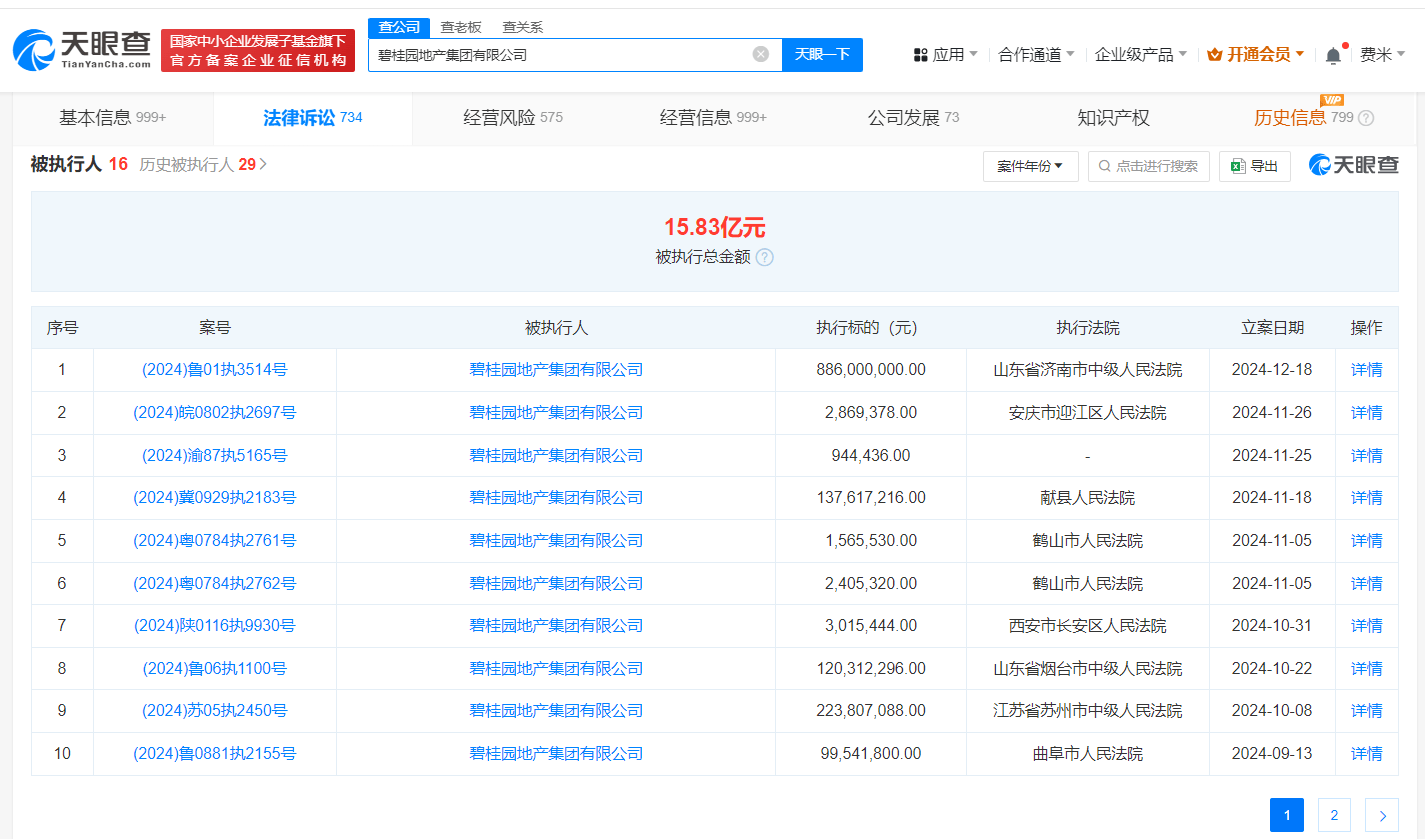Click help icon next to 被执行总金额
Image resolution: width=1425 pixels, height=839 pixels.
pyautogui.click(x=764, y=257)
